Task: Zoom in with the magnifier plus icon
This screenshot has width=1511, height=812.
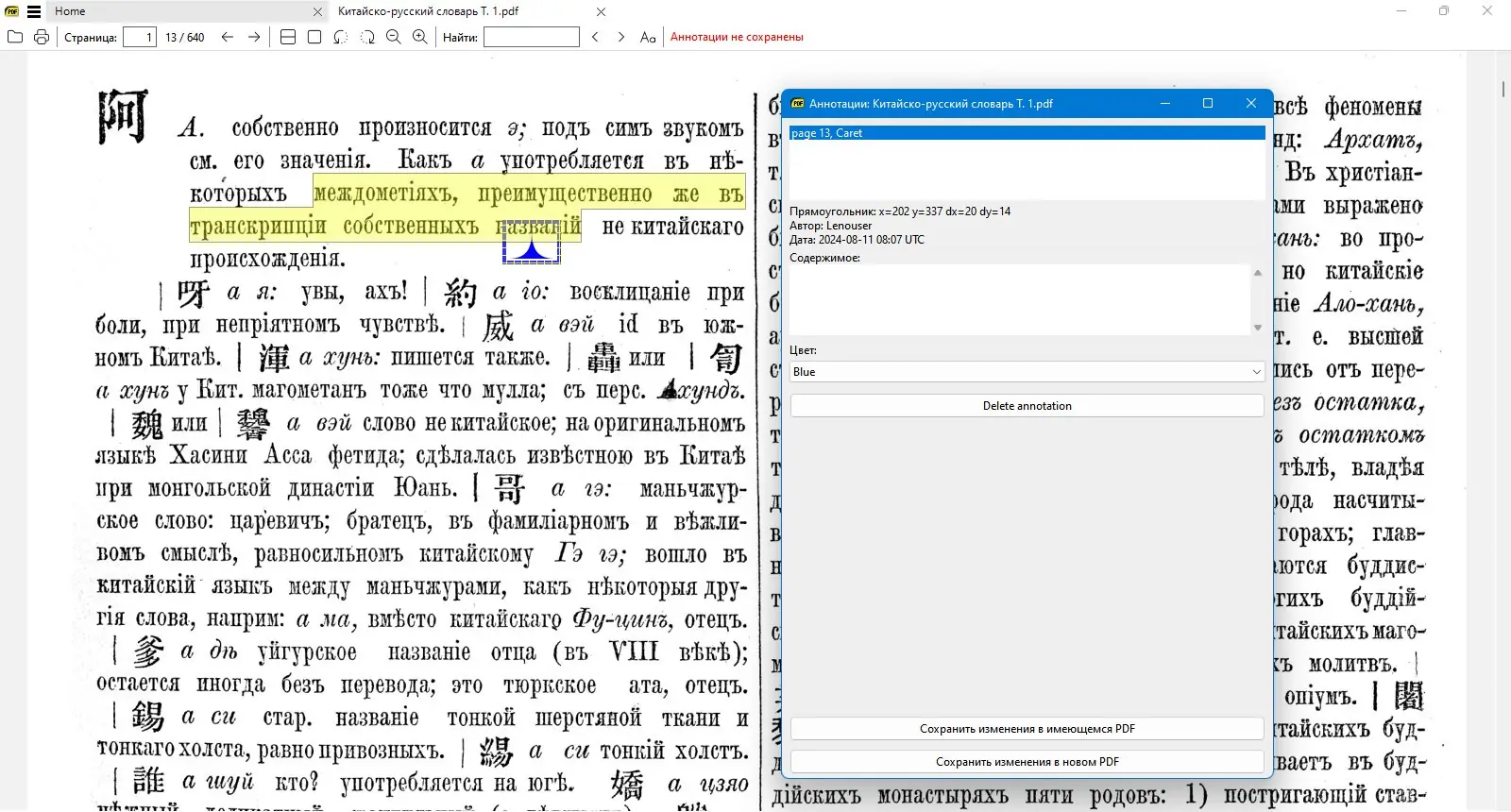Action: click(420, 37)
